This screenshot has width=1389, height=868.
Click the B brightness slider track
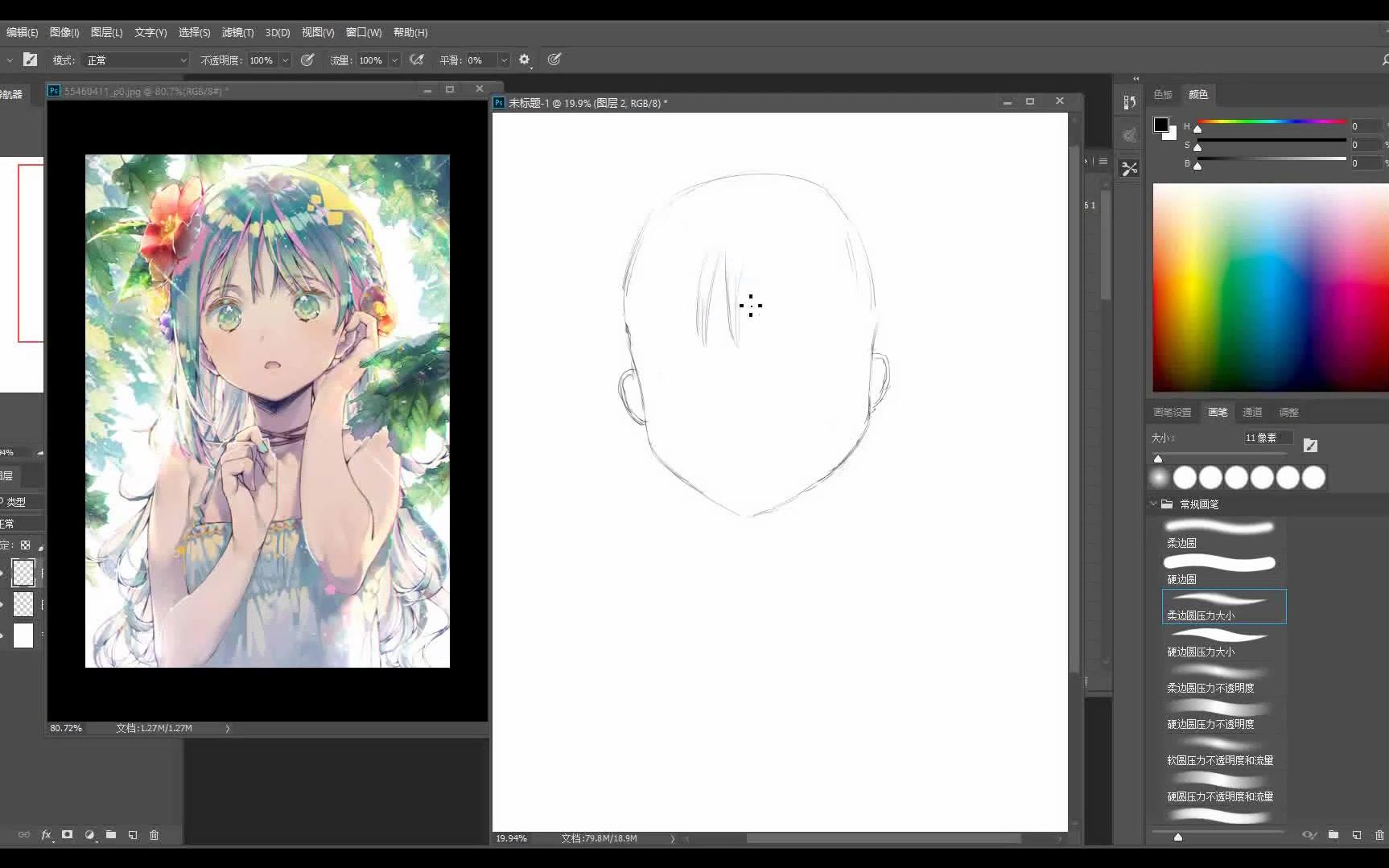(x=1272, y=159)
